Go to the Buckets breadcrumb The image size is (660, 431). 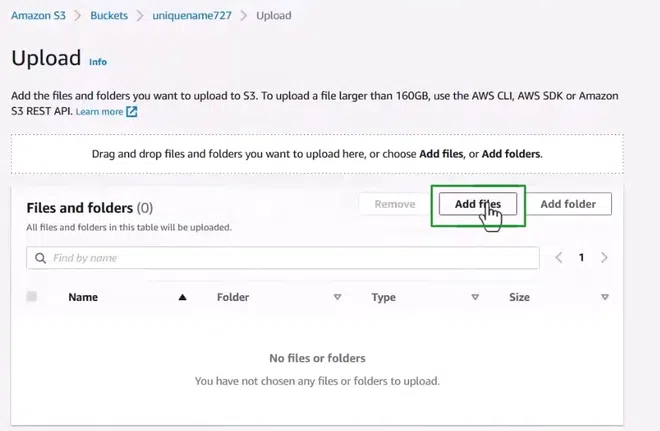pos(109,16)
